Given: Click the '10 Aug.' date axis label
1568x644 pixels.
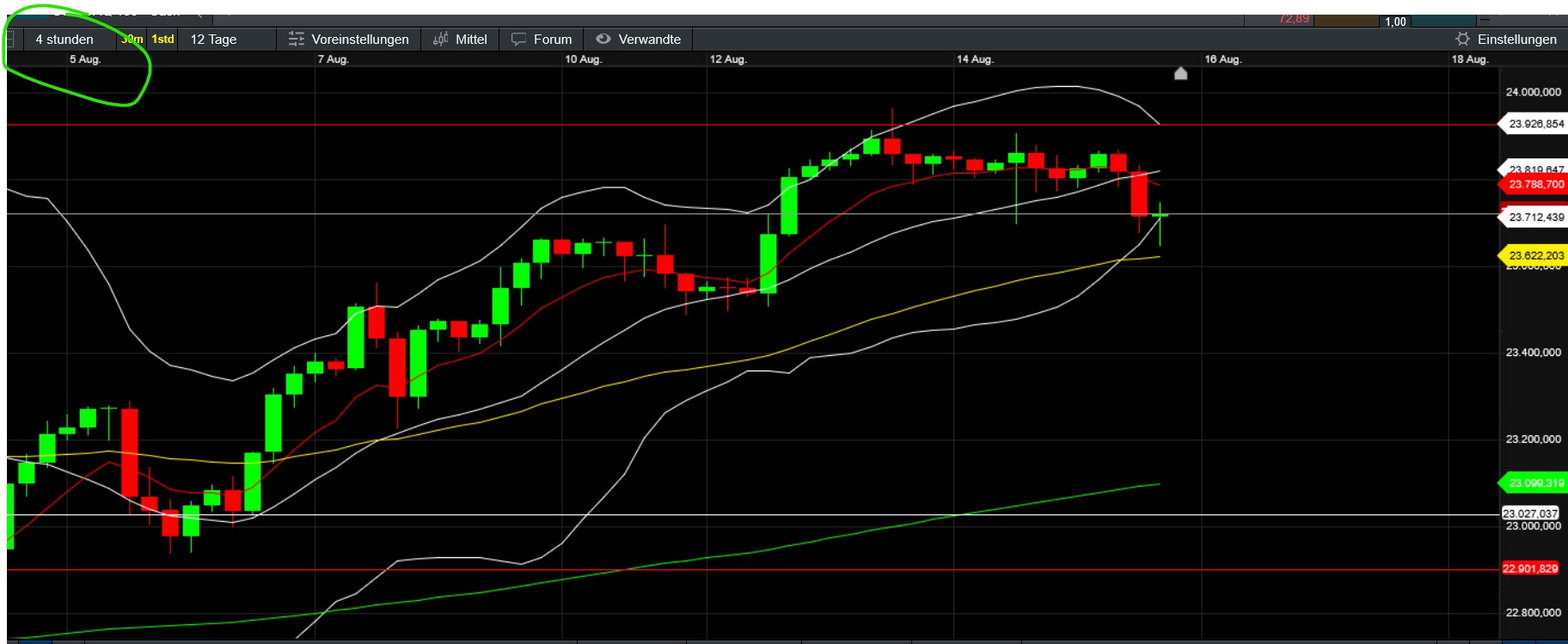Looking at the screenshot, I should point(584,59).
